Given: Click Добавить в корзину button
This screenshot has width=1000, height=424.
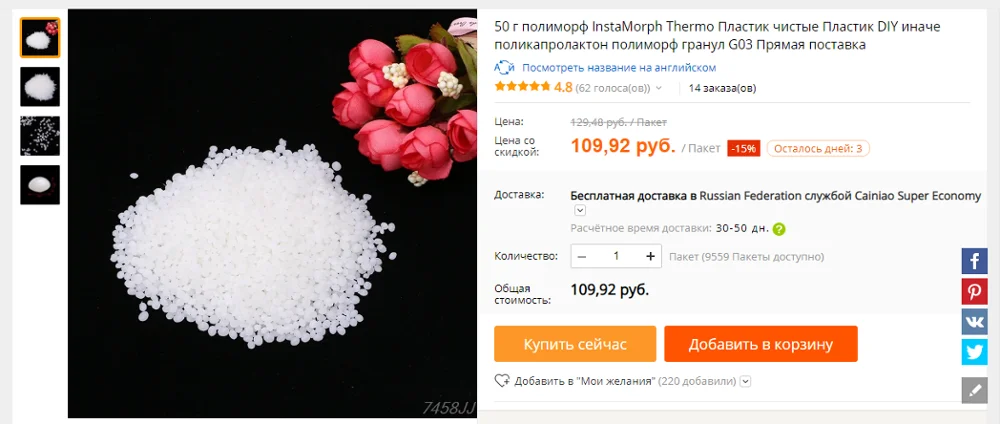Looking at the screenshot, I should [761, 344].
